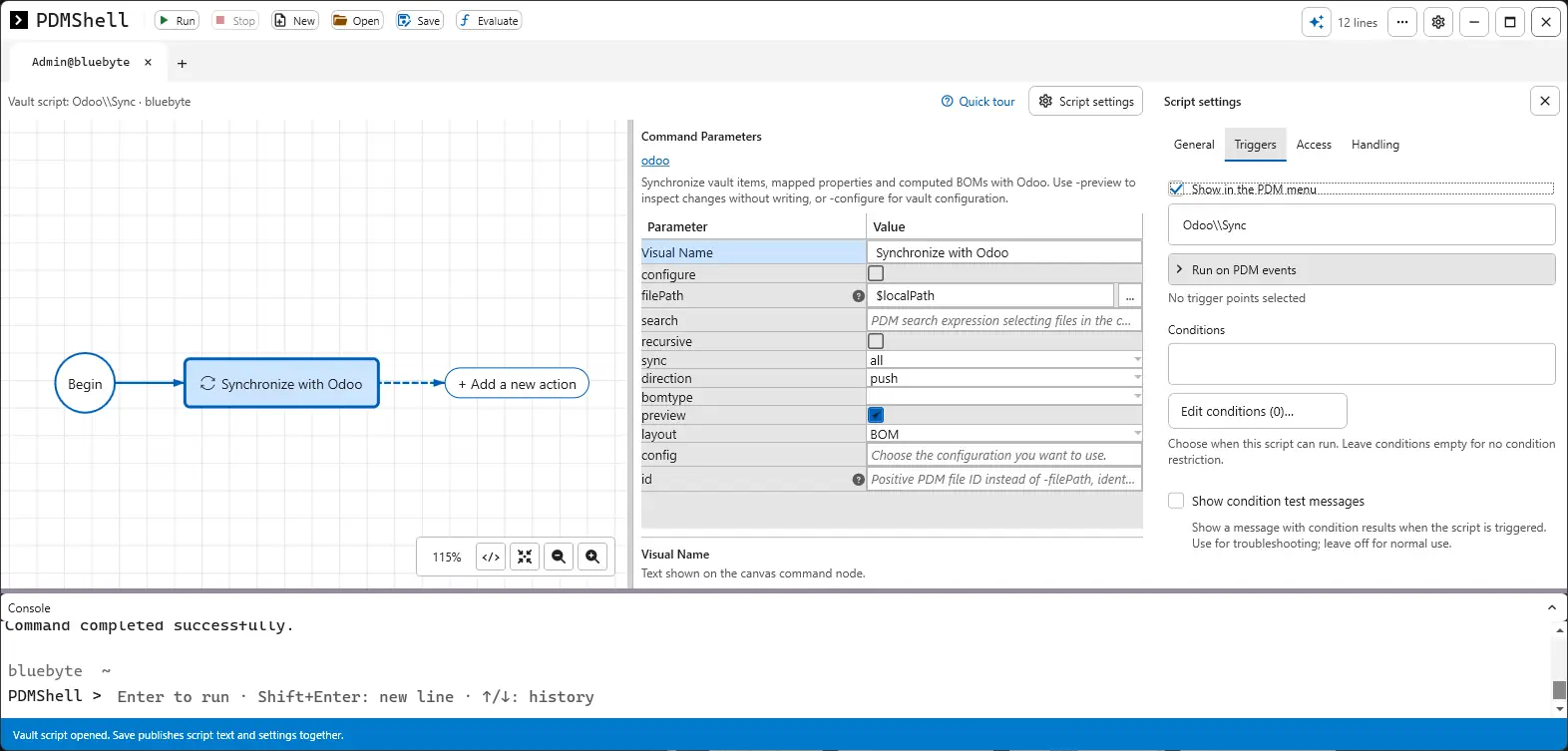Screen dimensions: 1568x751
Task: Close the Script settings panel
Action: pos(1544,101)
